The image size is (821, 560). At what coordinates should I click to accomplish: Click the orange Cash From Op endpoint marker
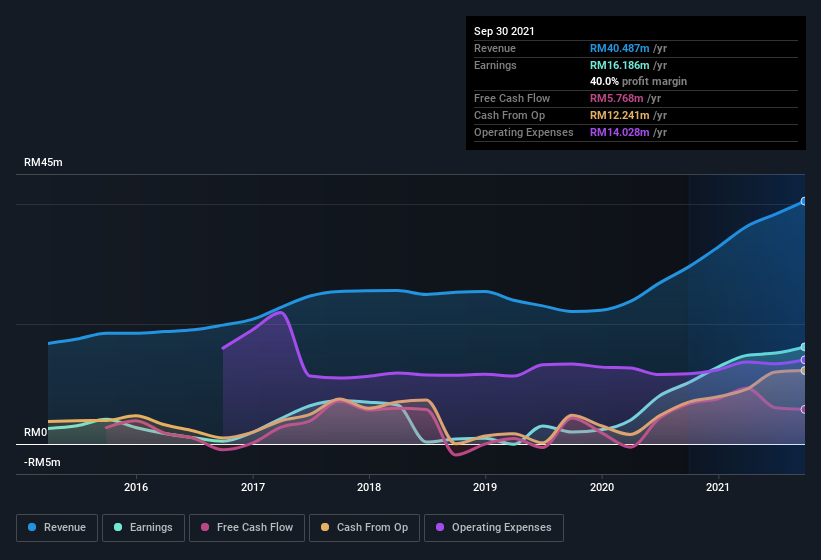(804, 370)
